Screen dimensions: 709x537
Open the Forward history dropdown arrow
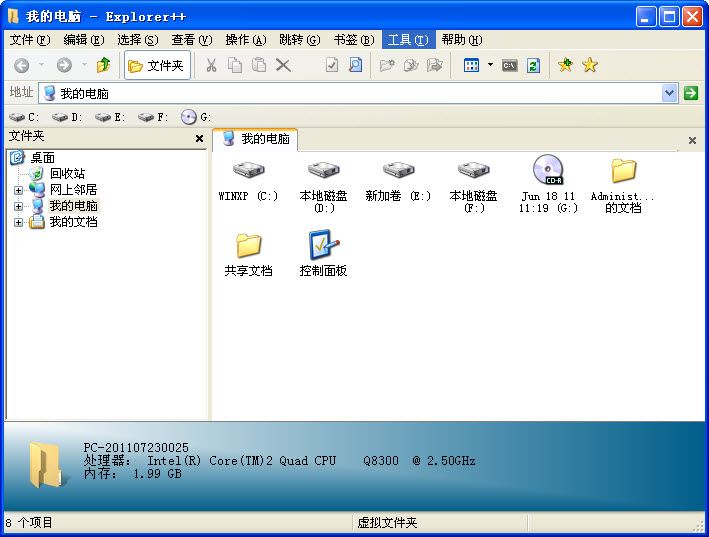coord(84,66)
